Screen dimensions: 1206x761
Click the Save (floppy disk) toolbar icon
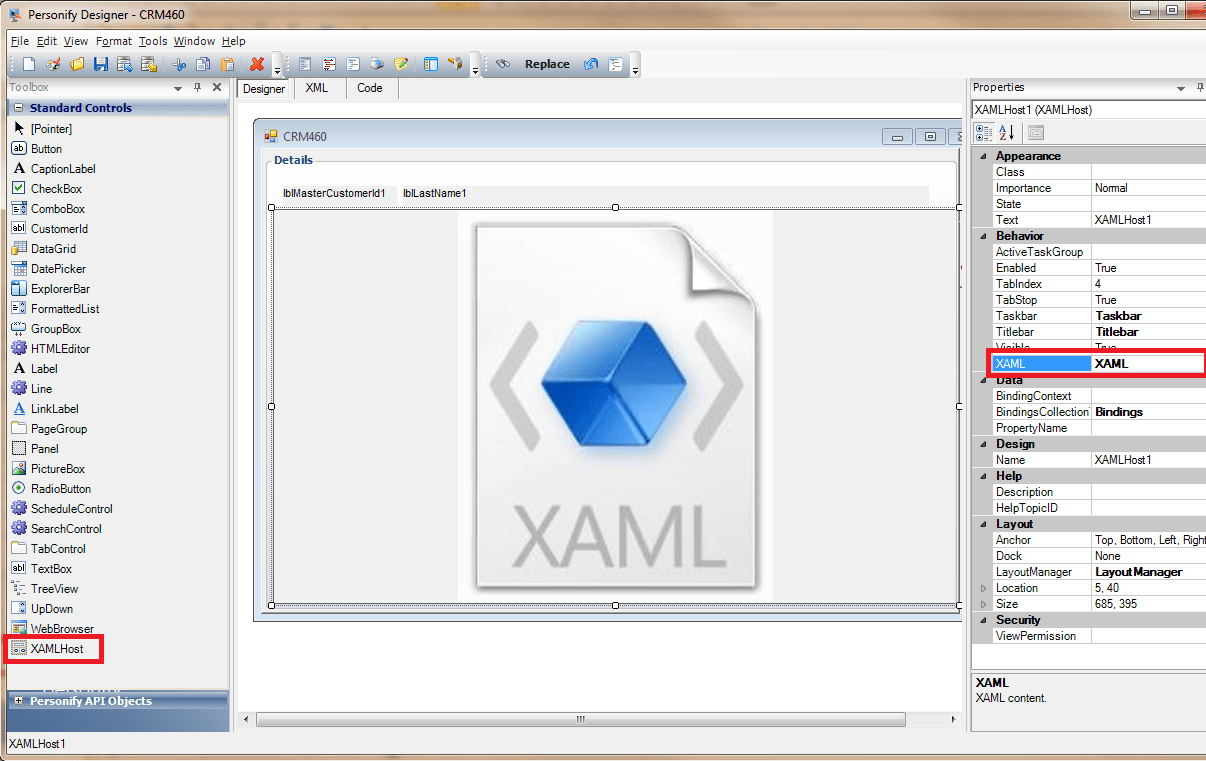(101, 64)
